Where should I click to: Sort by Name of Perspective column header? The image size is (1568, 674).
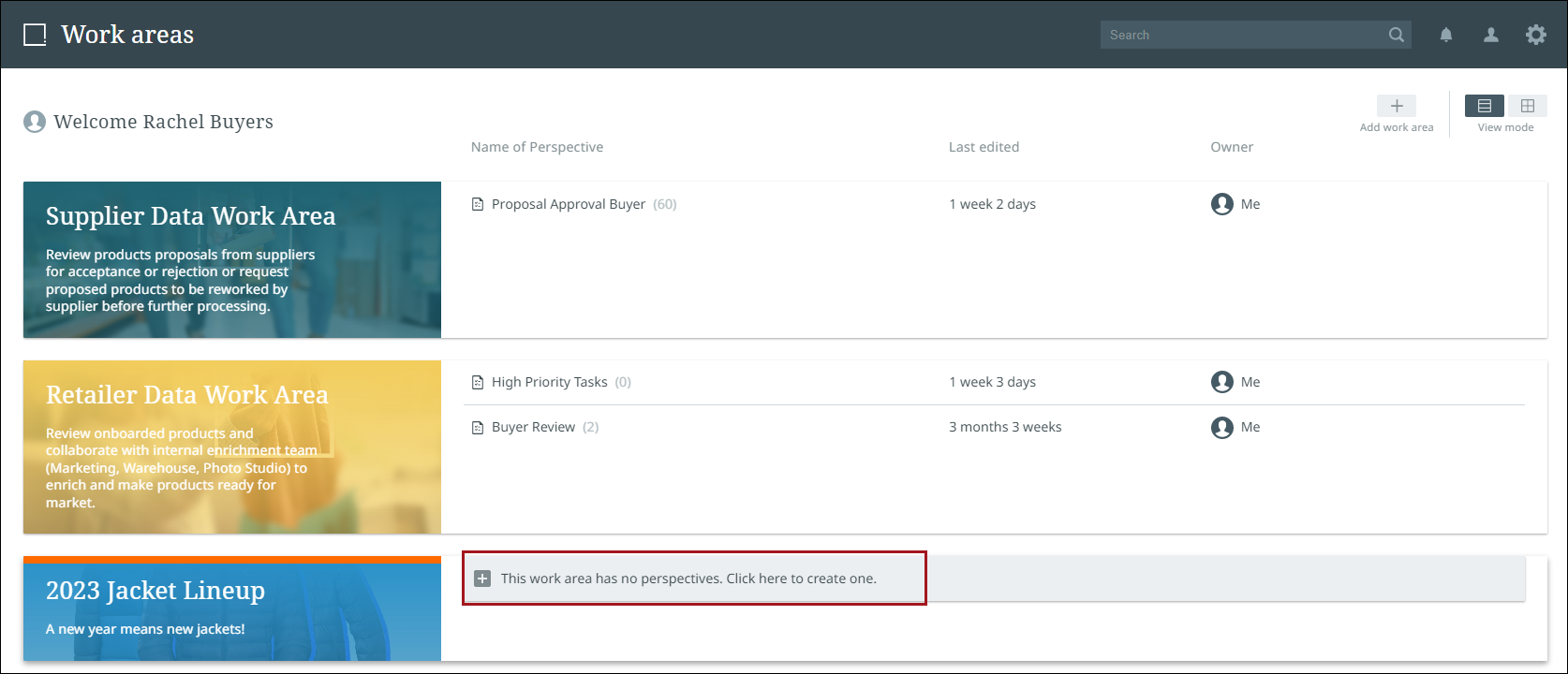537,147
